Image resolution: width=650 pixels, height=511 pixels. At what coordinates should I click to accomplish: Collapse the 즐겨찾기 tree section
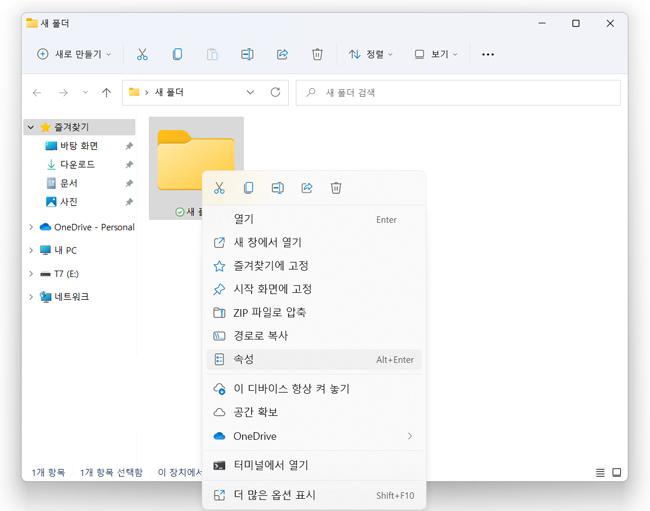click(31, 127)
